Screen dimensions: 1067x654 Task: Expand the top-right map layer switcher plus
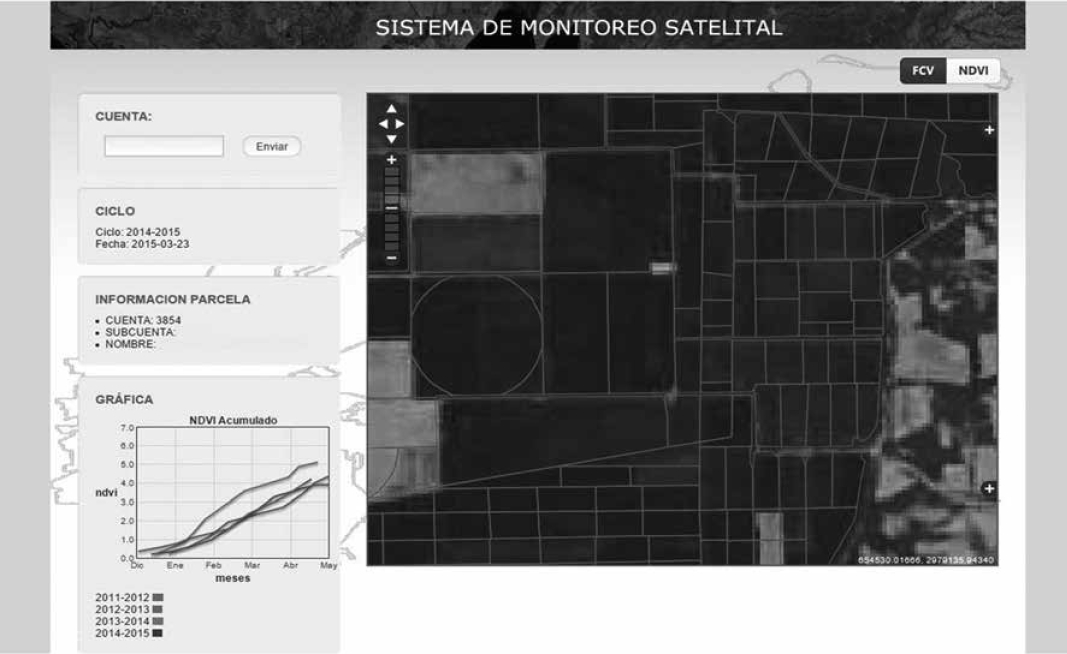point(989,130)
